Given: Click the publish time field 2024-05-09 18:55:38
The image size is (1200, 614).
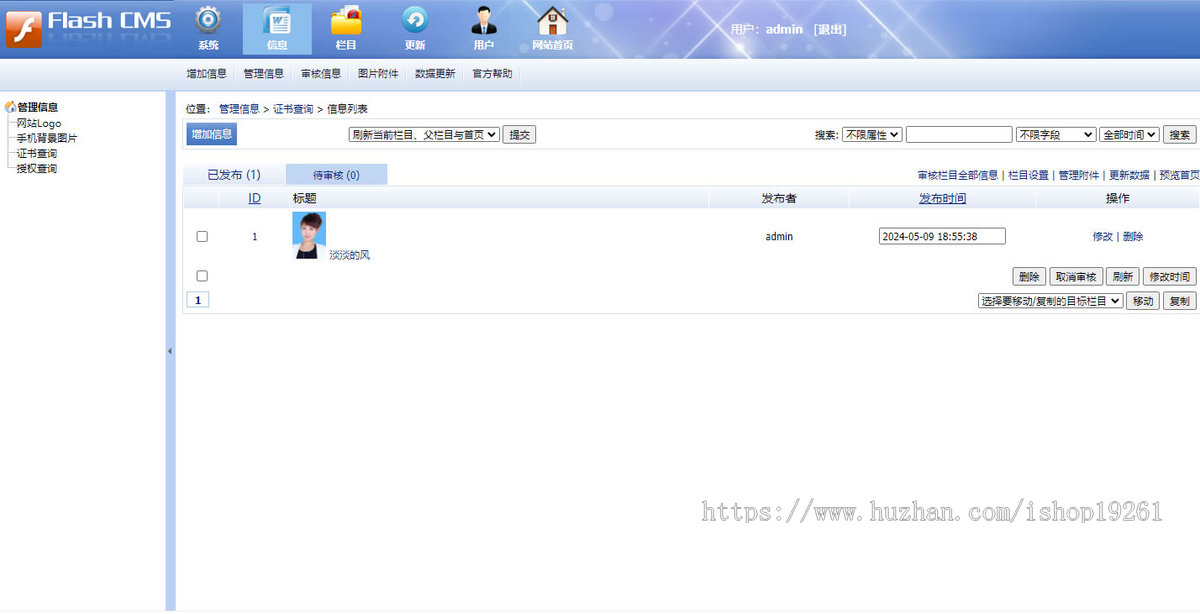Looking at the screenshot, I should [x=942, y=237].
